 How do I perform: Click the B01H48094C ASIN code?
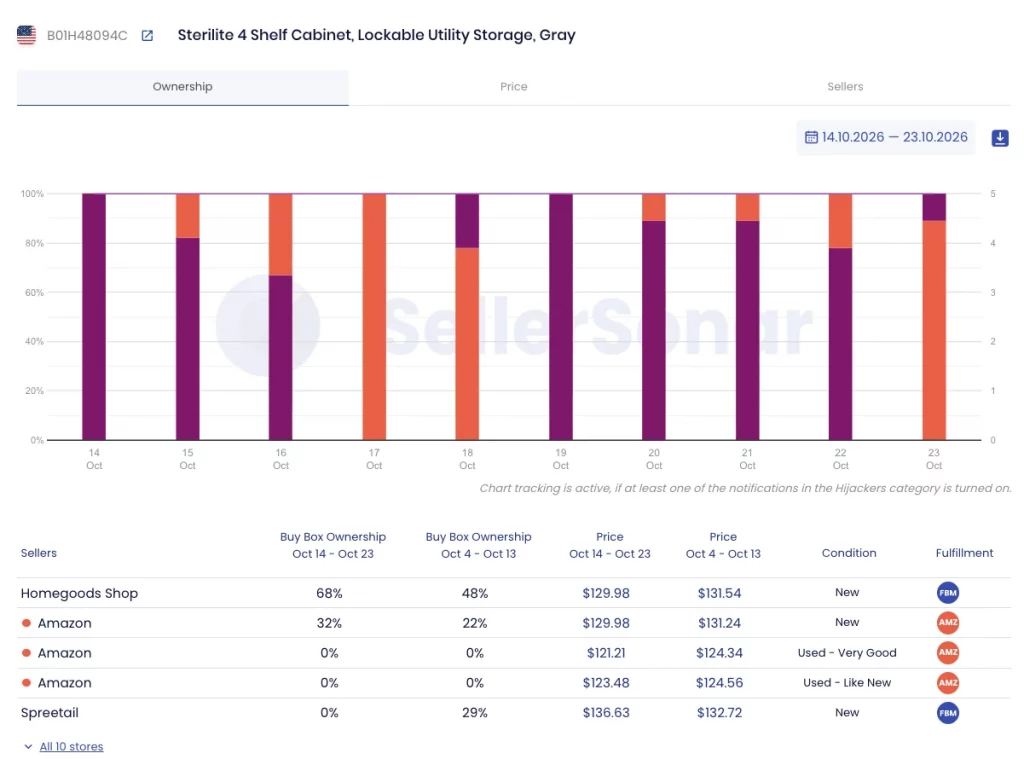point(87,36)
